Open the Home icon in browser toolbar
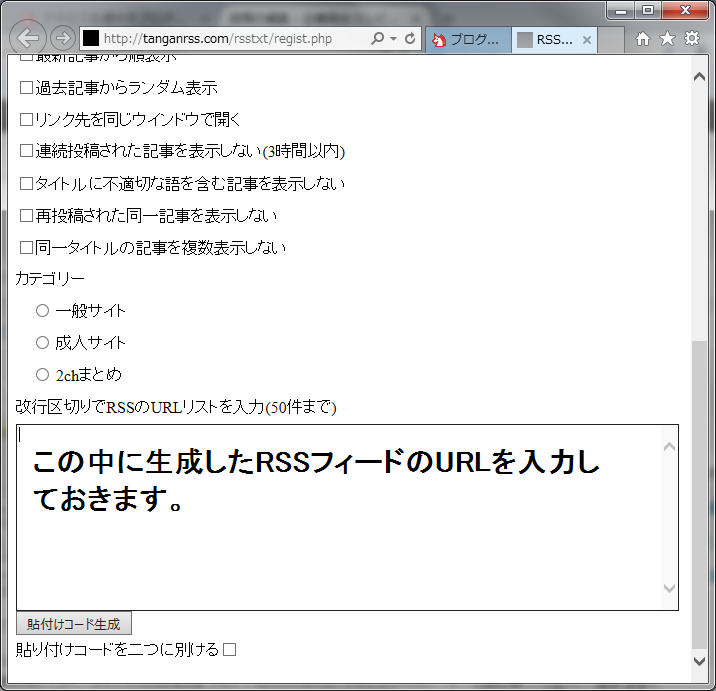Viewport: 716px width, 691px height. pyautogui.click(x=642, y=39)
